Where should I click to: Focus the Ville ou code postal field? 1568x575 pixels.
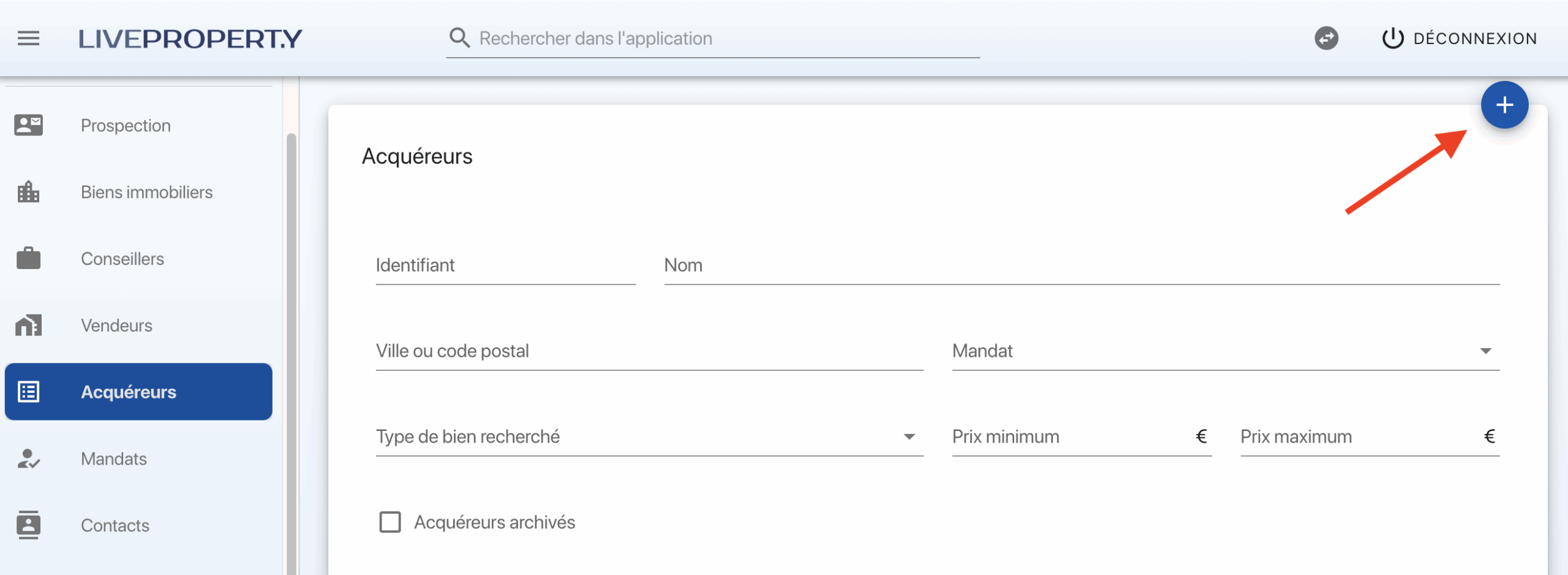tap(649, 351)
